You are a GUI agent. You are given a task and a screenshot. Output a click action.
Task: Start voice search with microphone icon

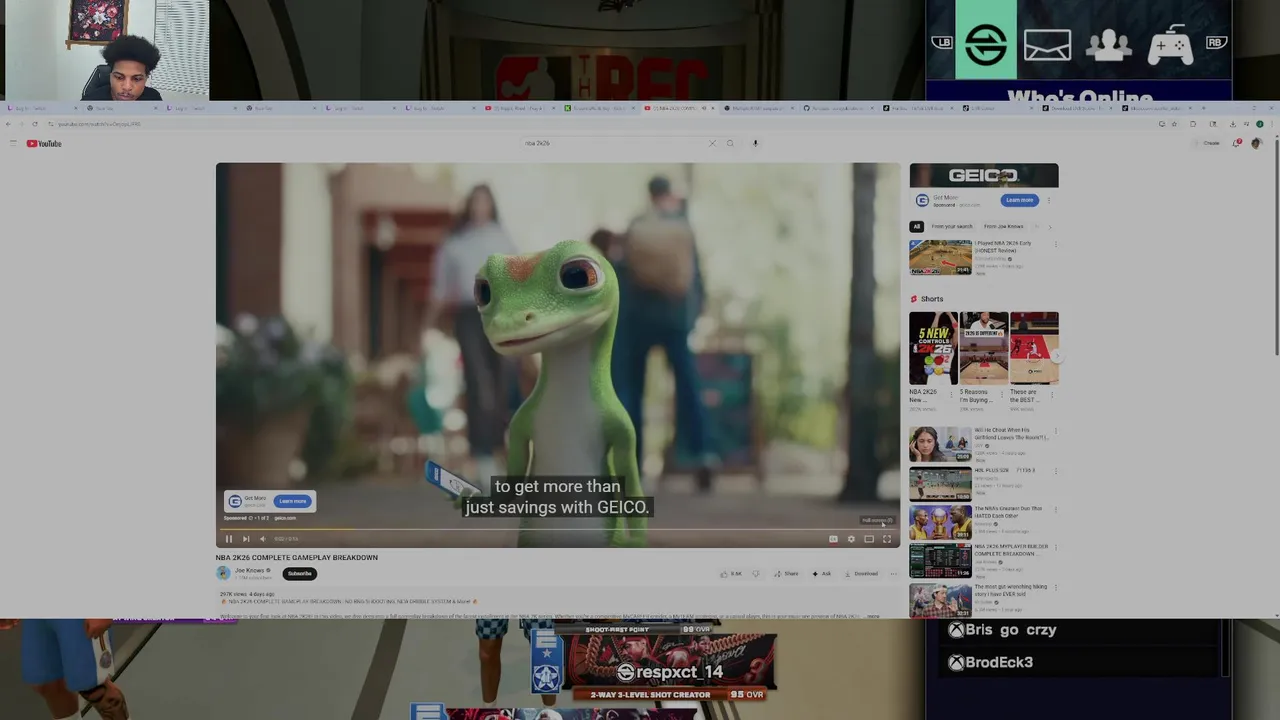pyautogui.click(x=755, y=143)
